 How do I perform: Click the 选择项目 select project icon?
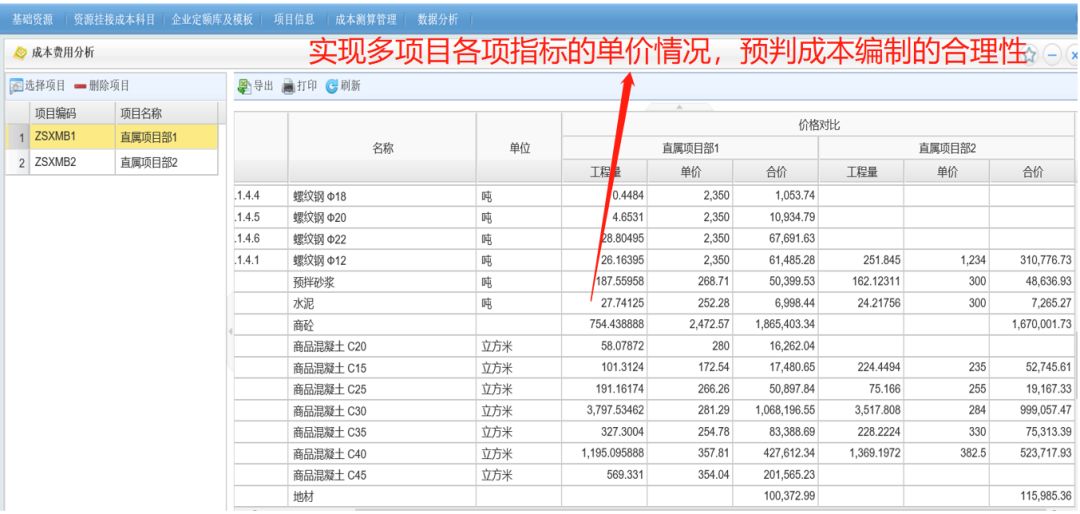15,86
